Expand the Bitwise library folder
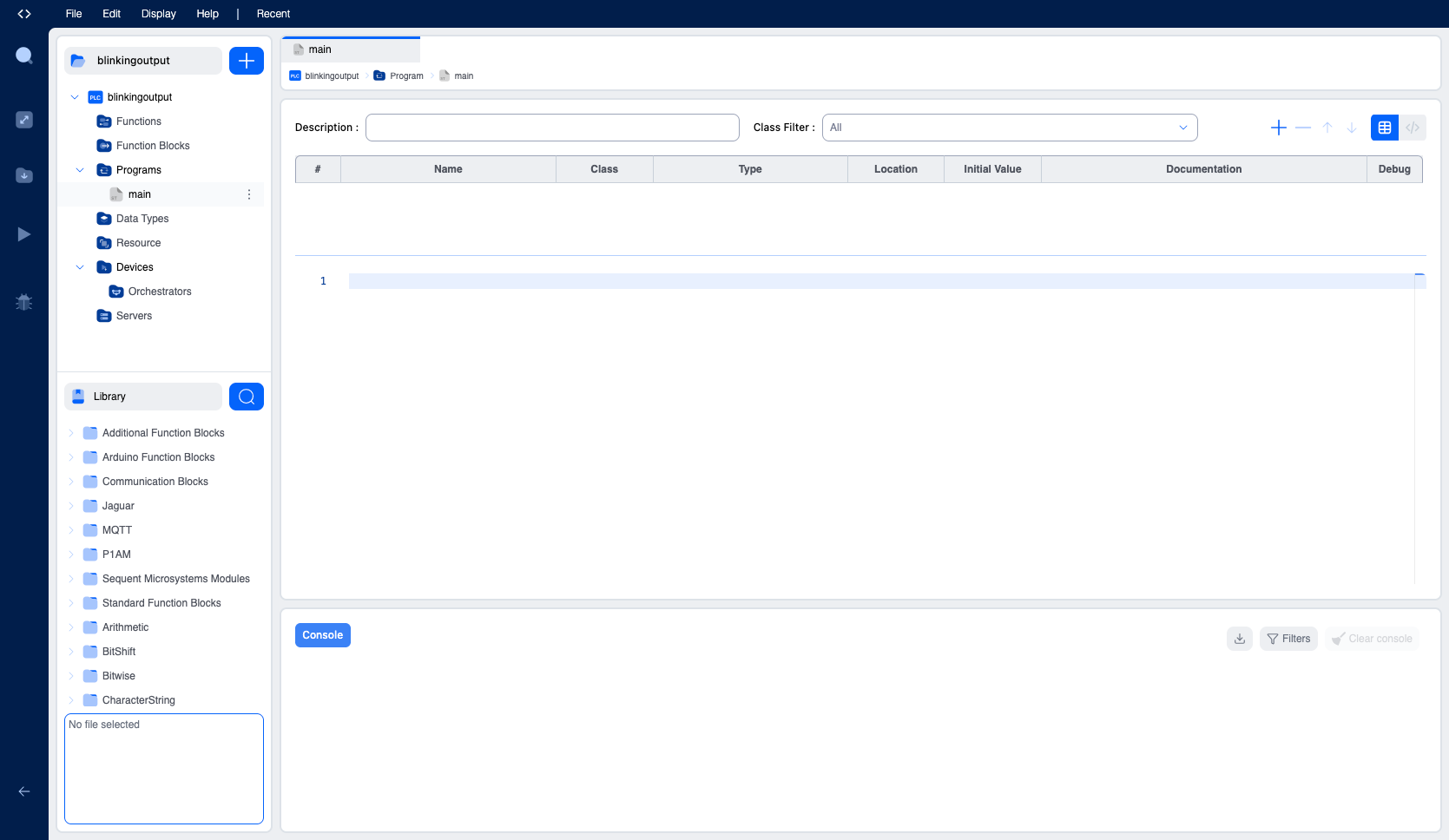 [x=71, y=676]
